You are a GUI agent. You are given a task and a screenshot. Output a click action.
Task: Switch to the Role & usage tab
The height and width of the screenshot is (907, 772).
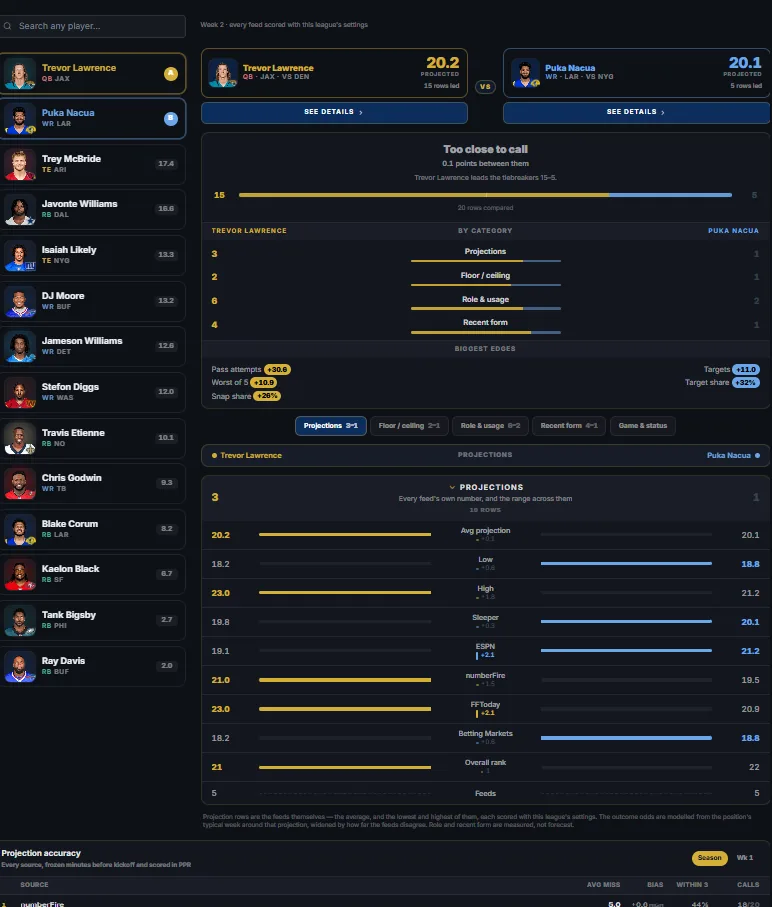coord(490,426)
